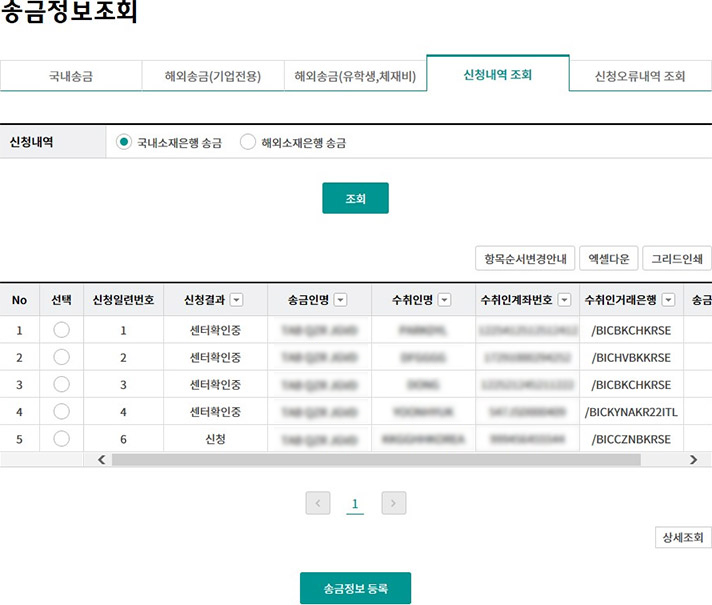
Task: Expand the 수취인거래은행 column filter dropdown
Action: (x=668, y=300)
